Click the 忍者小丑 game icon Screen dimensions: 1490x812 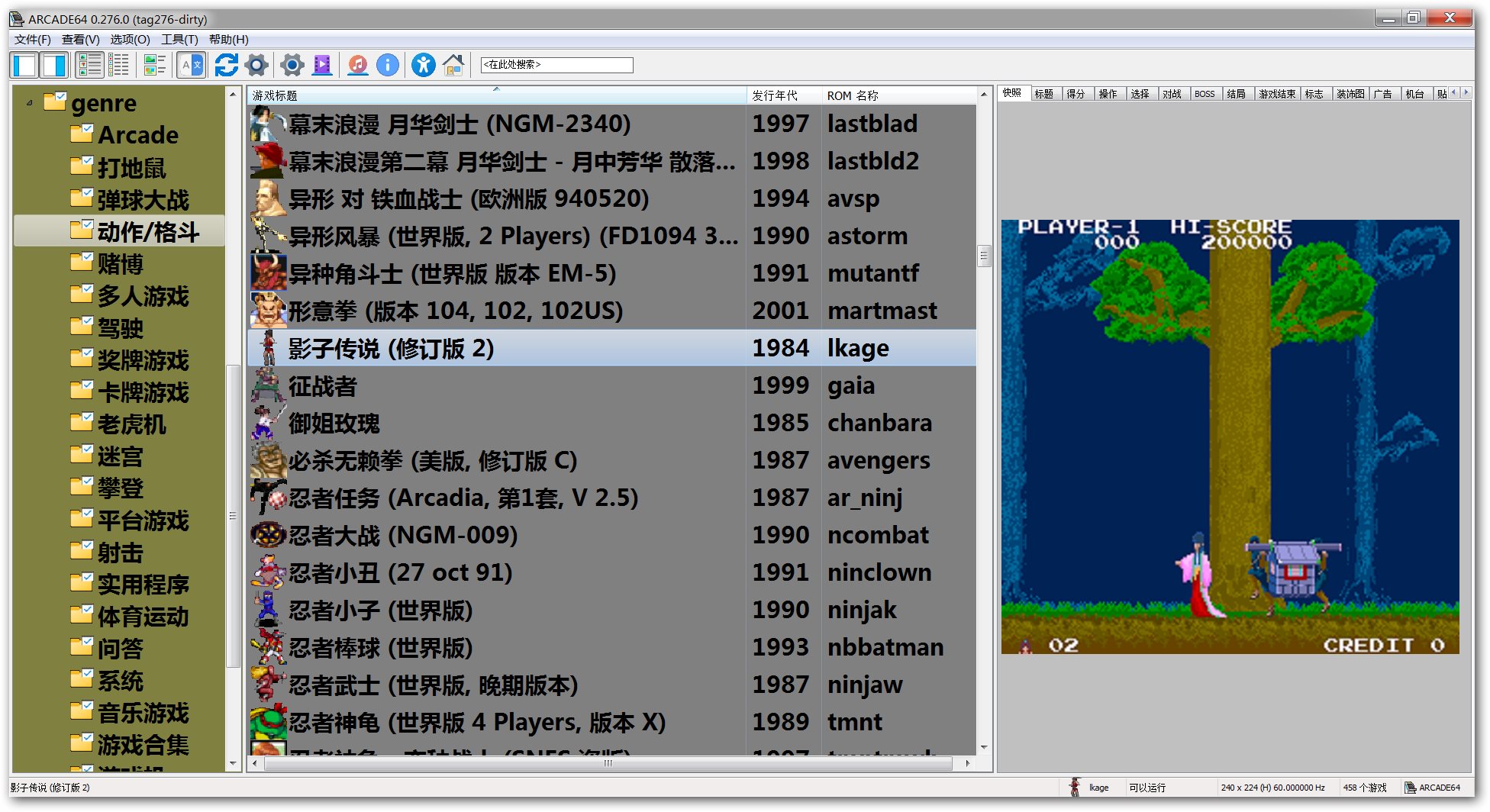[268, 572]
